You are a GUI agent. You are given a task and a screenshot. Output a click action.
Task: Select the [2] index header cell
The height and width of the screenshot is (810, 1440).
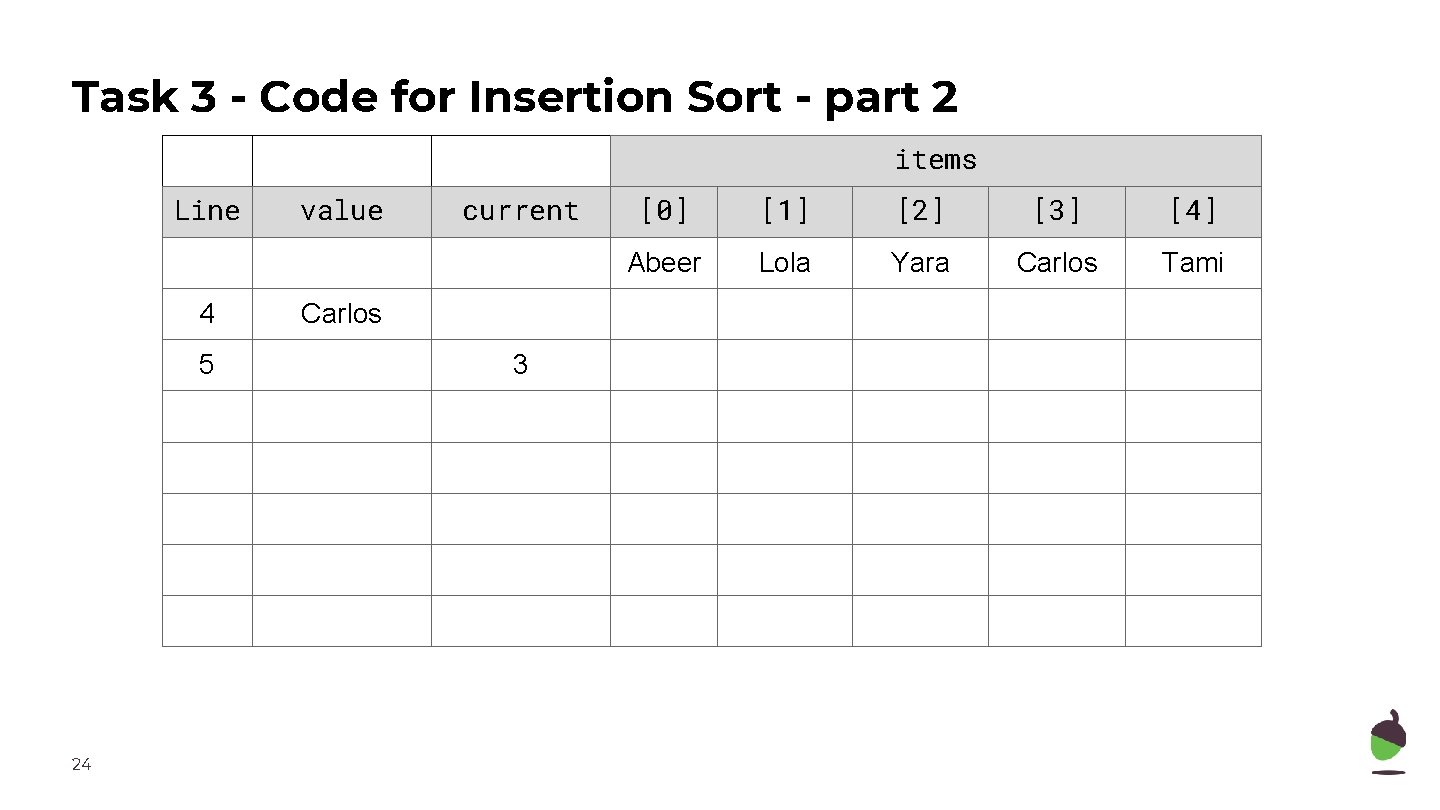pos(920,211)
